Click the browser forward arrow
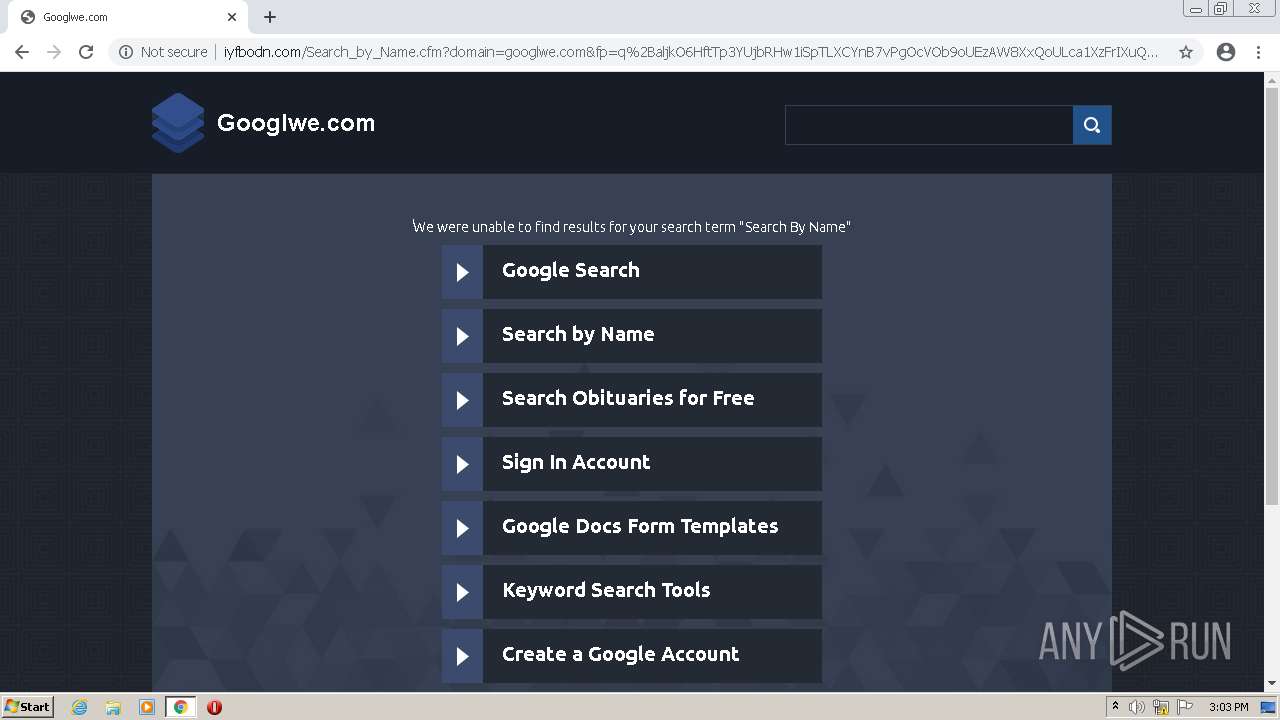Screen dimensions: 1280x720 (54, 52)
